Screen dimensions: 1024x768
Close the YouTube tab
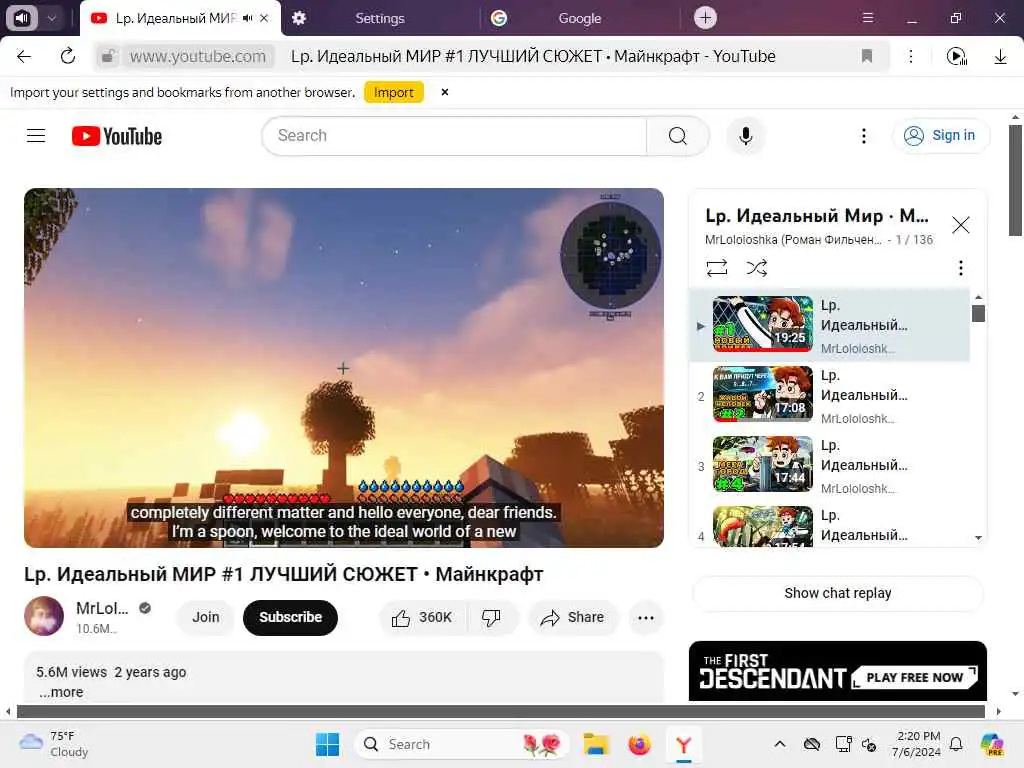tap(264, 18)
